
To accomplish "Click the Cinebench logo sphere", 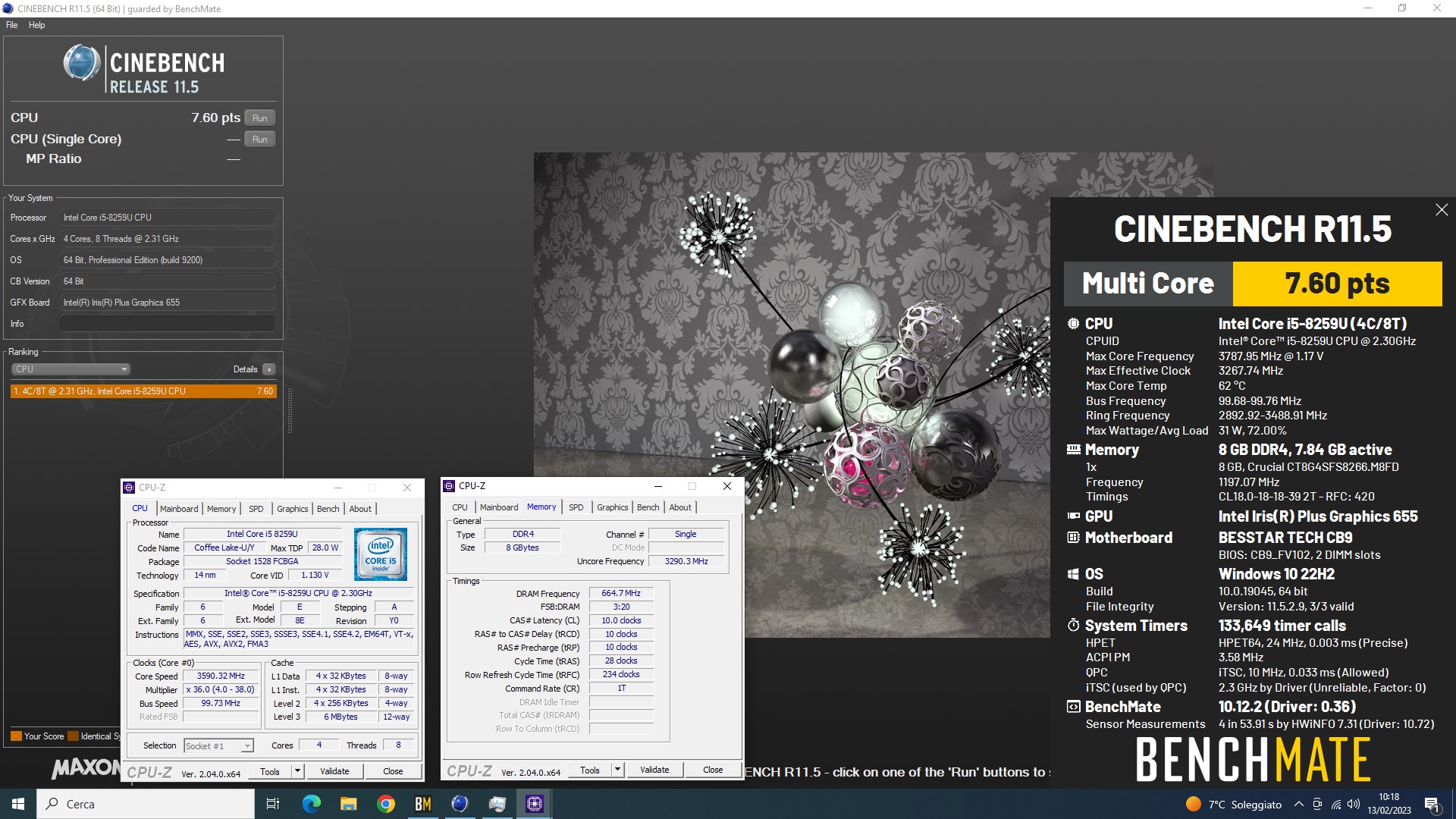I will coord(82,63).
